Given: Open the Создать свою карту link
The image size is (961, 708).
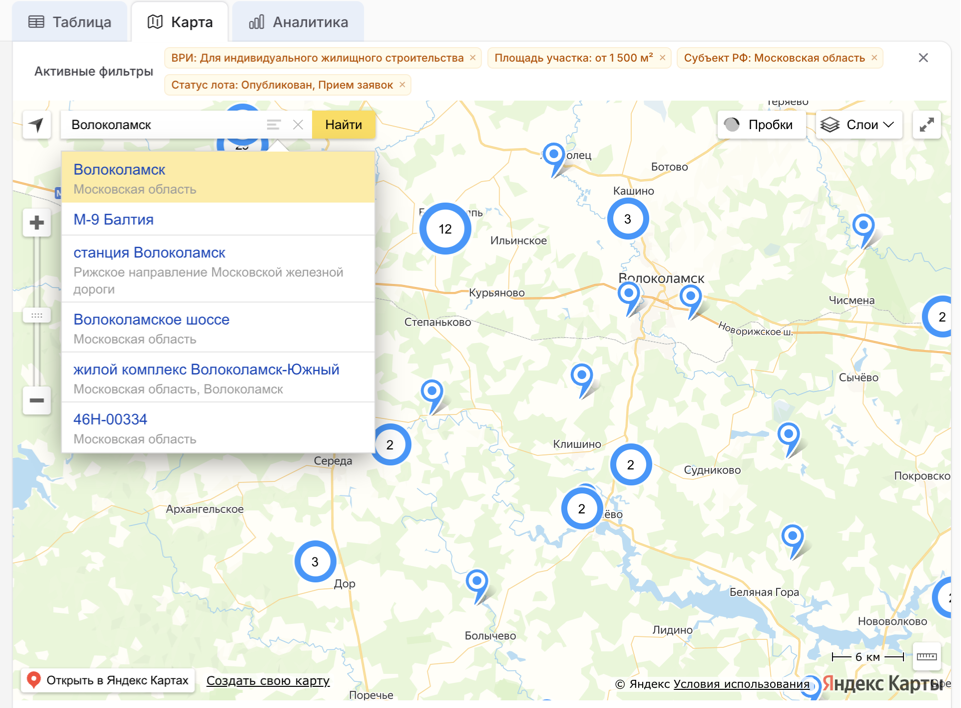Looking at the screenshot, I should 268,681.
